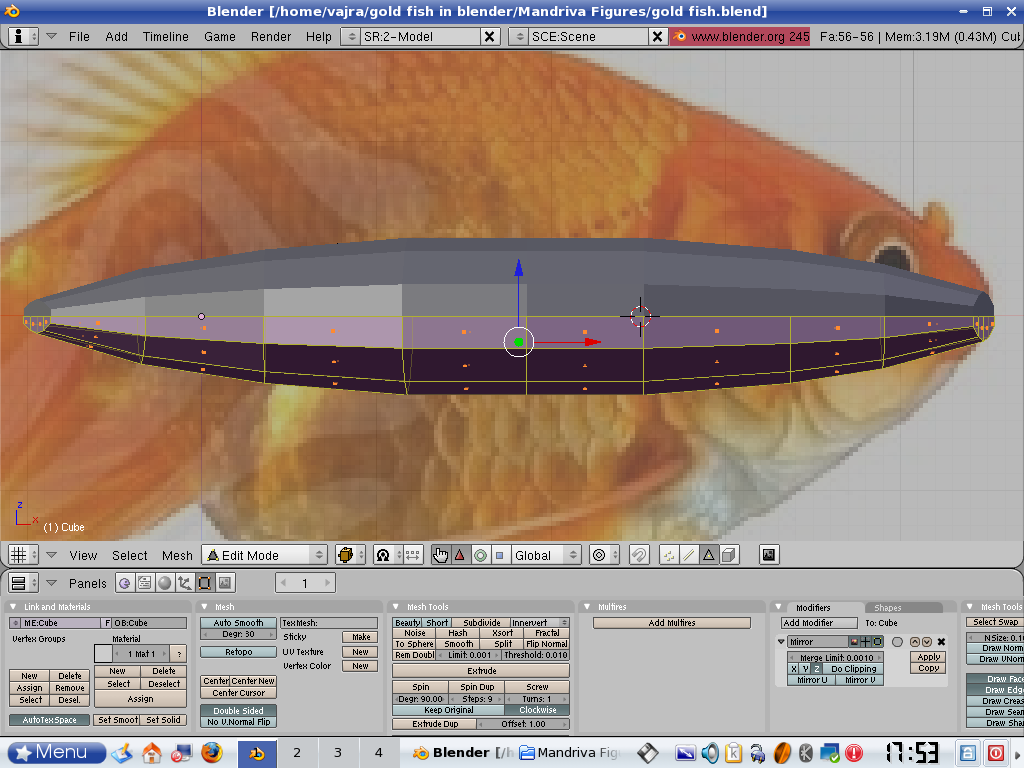Delete the Mirror modifier with X icon
The image size is (1024, 768).
pos(941,642)
